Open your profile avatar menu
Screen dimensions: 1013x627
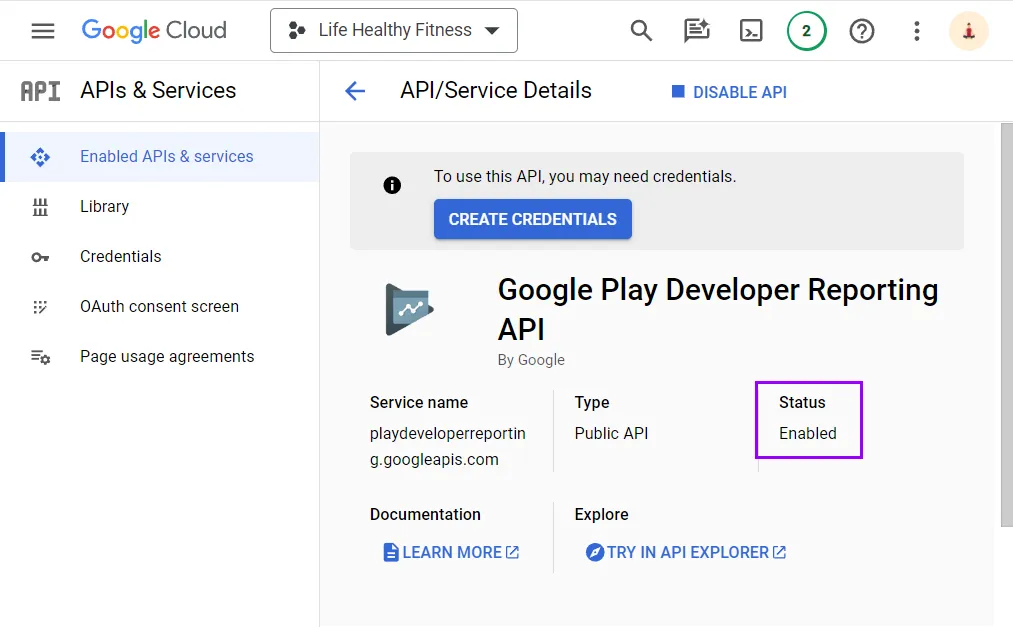(968, 30)
